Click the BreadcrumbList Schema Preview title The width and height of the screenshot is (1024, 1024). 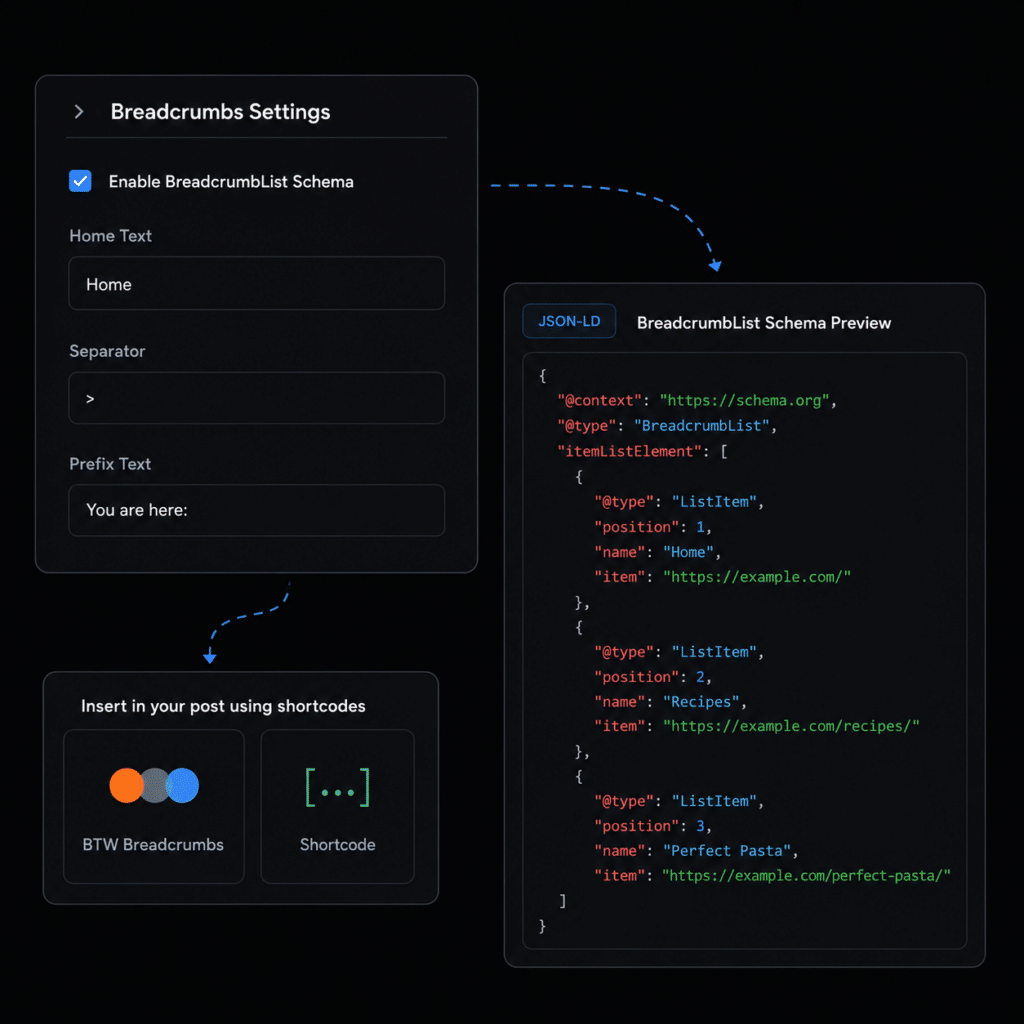763,323
